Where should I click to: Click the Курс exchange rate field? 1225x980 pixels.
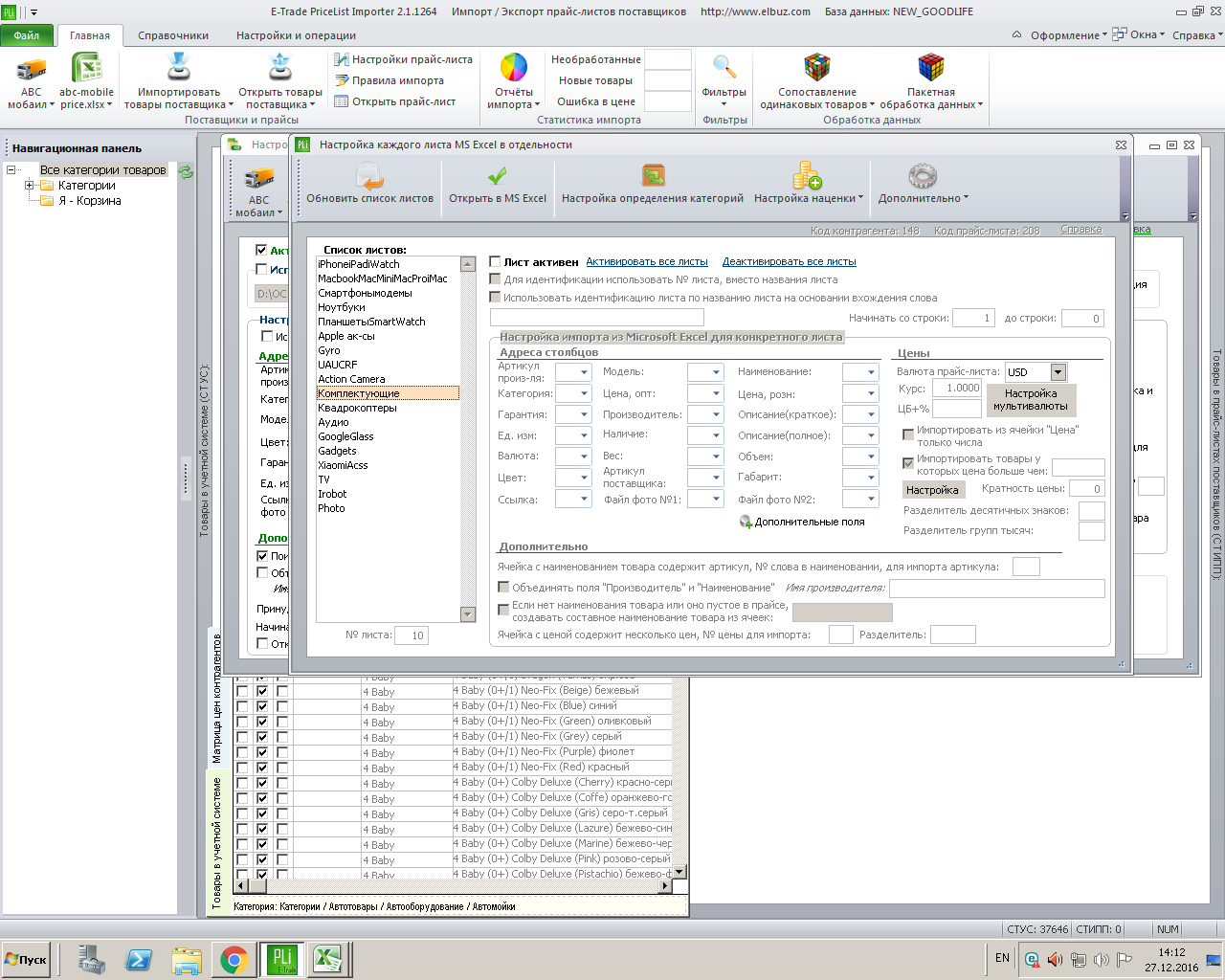tap(957, 389)
